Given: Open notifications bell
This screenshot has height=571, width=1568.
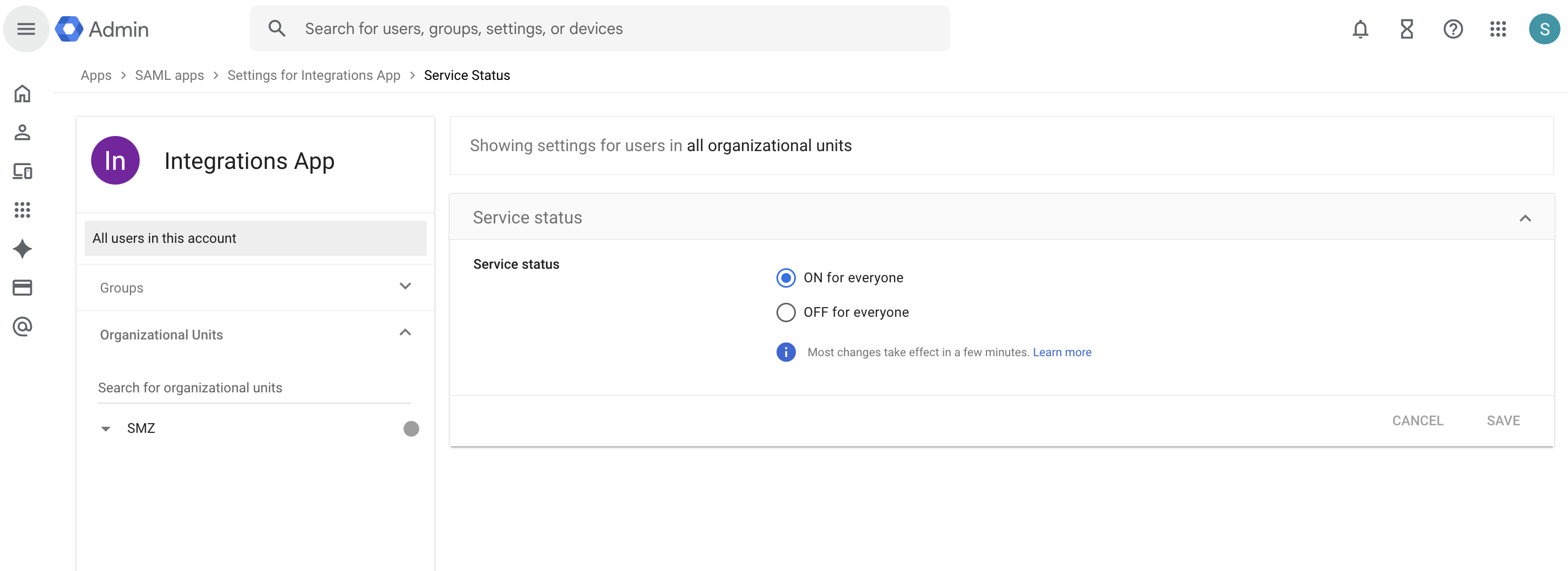Looking at the screenshot, I should pyautogui.click(x=1360, y=29).
